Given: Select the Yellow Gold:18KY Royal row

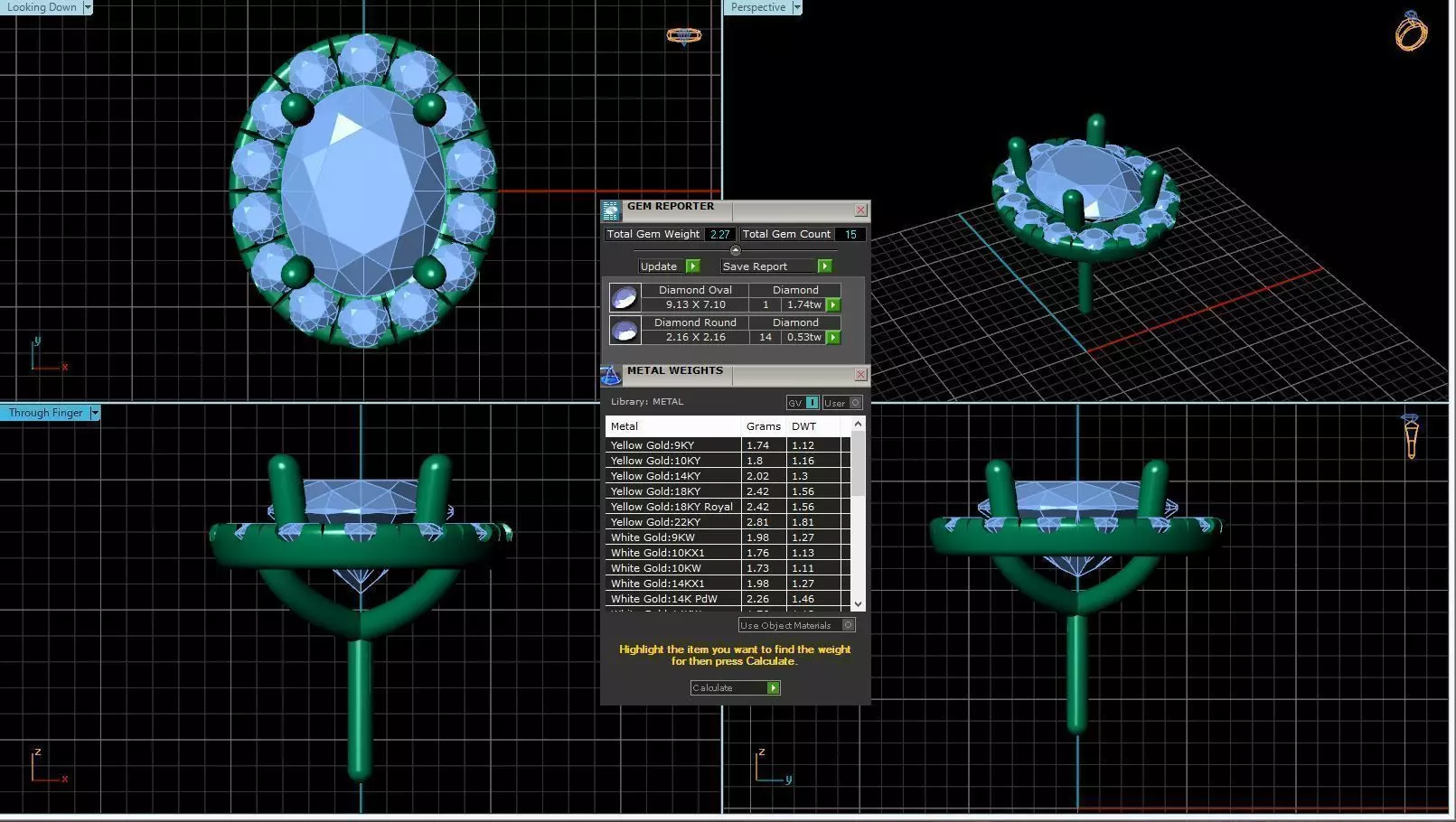Looking at the screenshot, I should pos(728,507).
